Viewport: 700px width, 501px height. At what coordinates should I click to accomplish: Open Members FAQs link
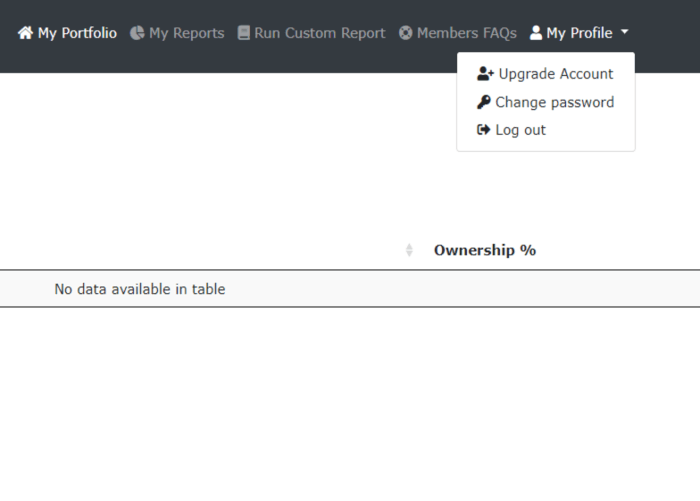pos(467,33)
